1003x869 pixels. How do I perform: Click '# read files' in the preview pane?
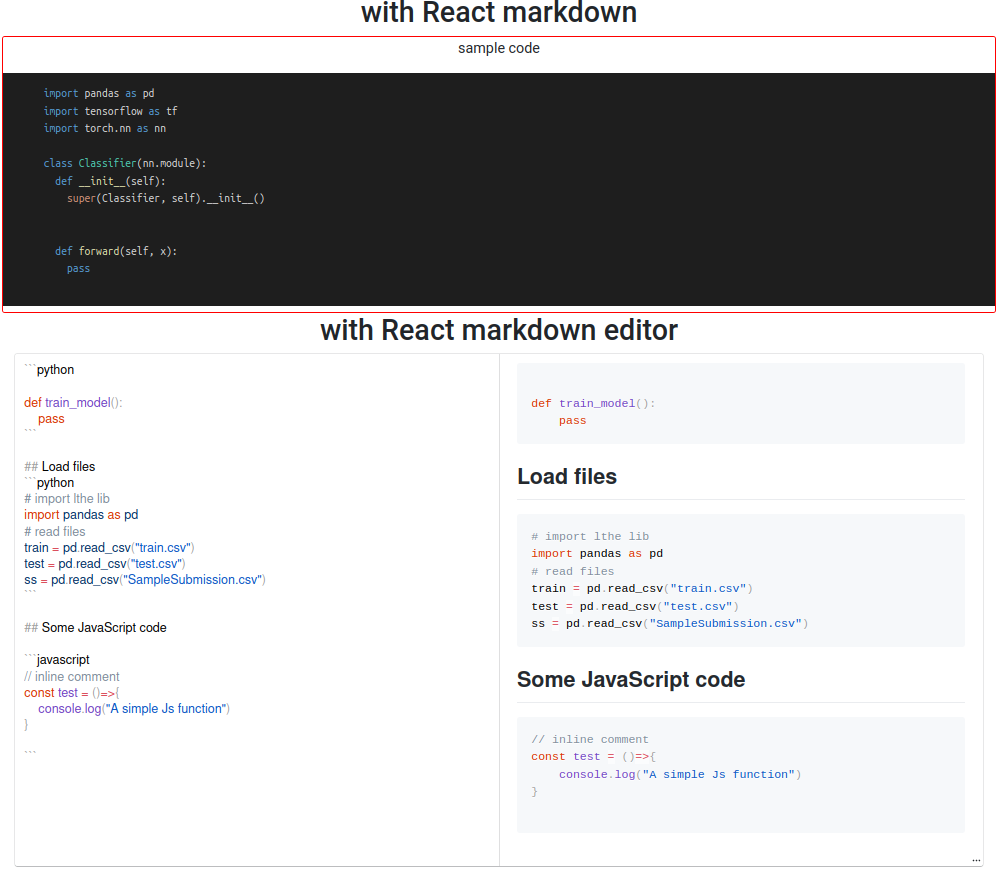tap(573, 572)
